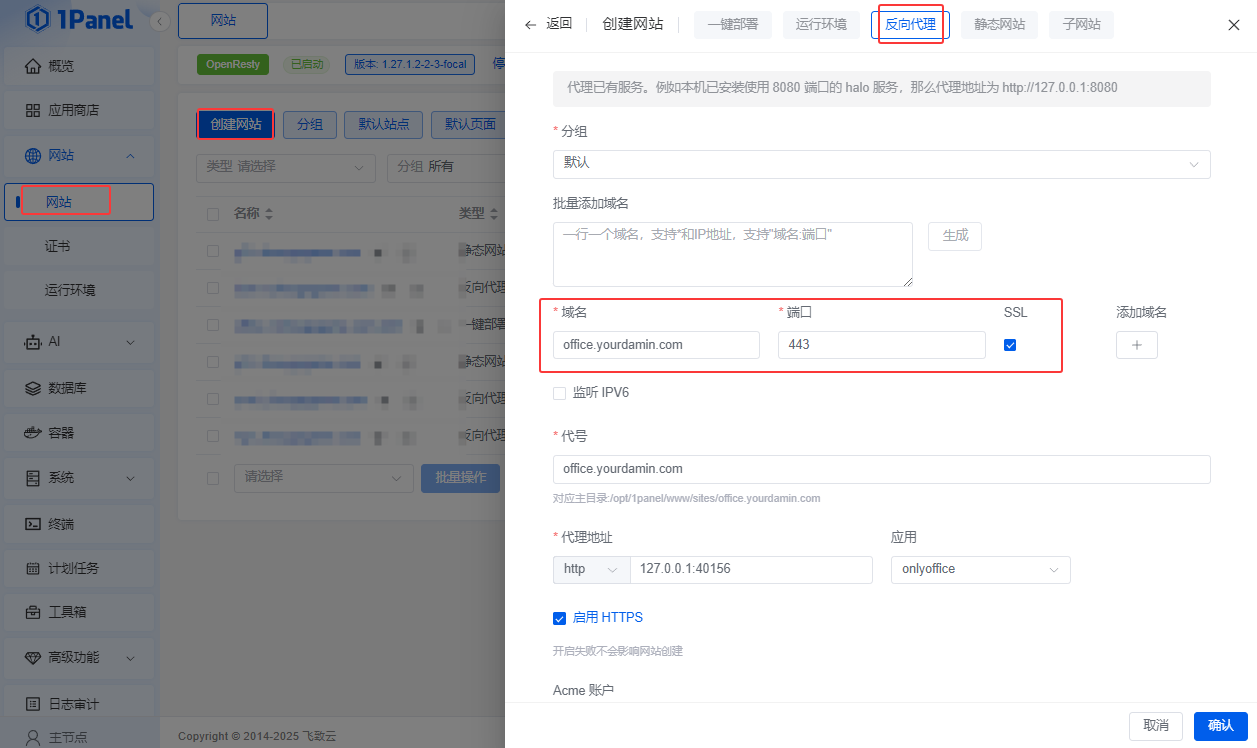Click the Terminal icon in sidebar
Screen dimensions: 1257x748
pyautogui.click(x=33, y=524)
